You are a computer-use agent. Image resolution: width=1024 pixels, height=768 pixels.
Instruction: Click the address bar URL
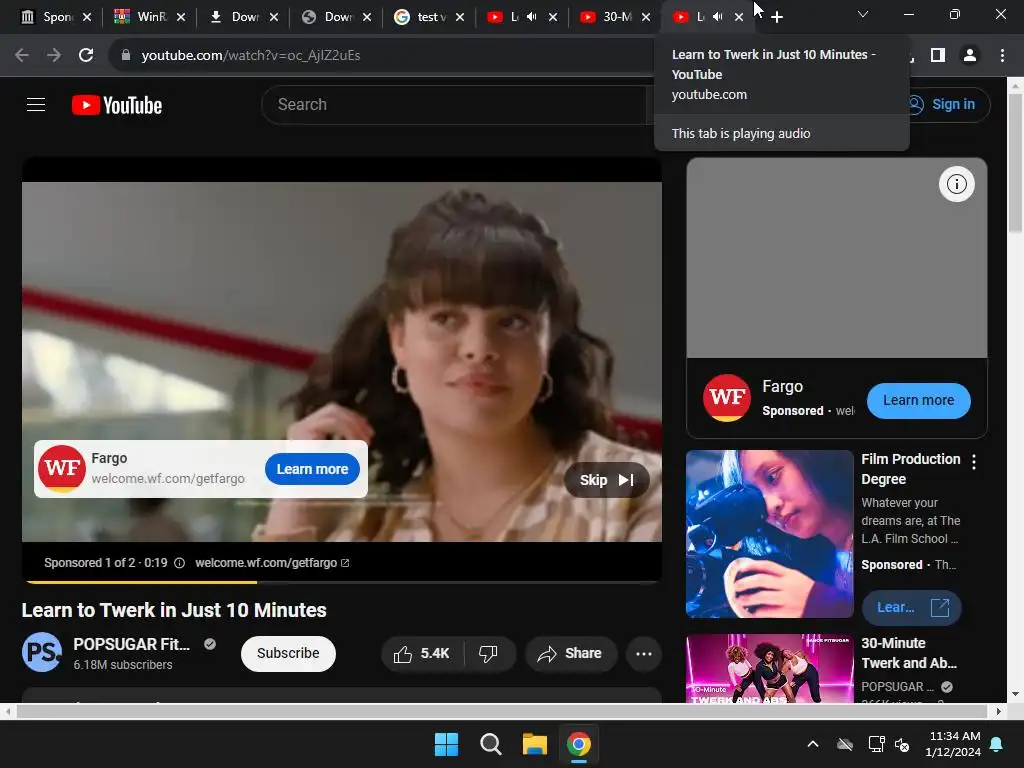(x=250, y=56)
